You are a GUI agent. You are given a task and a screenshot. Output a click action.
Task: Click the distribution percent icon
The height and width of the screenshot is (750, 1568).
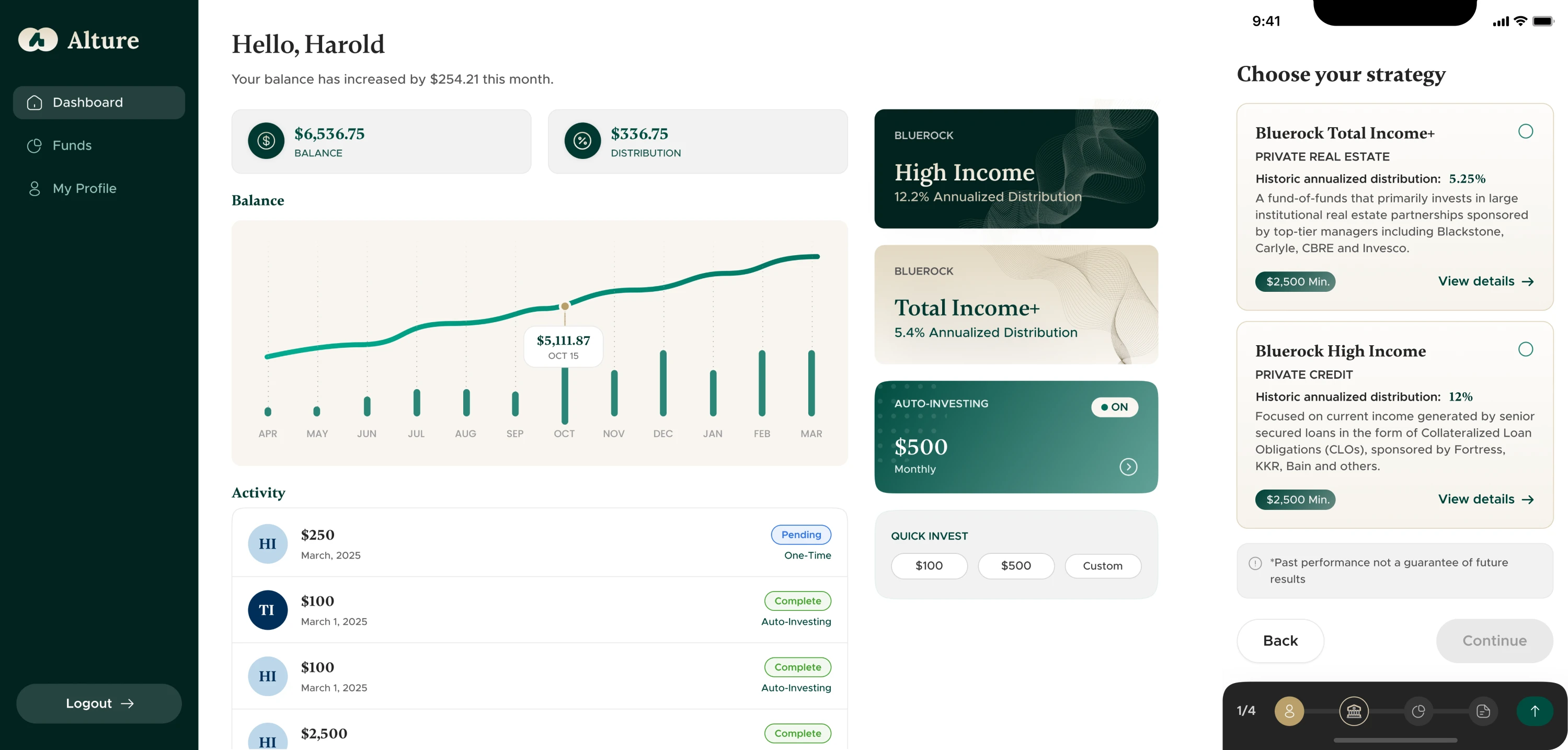point(582,141)
